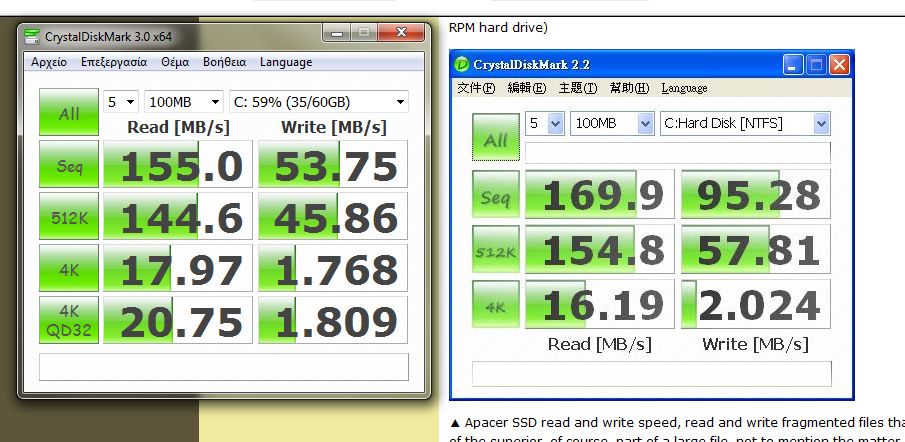This screenshot has width=905, height=442.
Task: Click Read [MB/s] label in CrystalDiskMark 2.2
Action: pyautogui.click(x=600, y=344)
